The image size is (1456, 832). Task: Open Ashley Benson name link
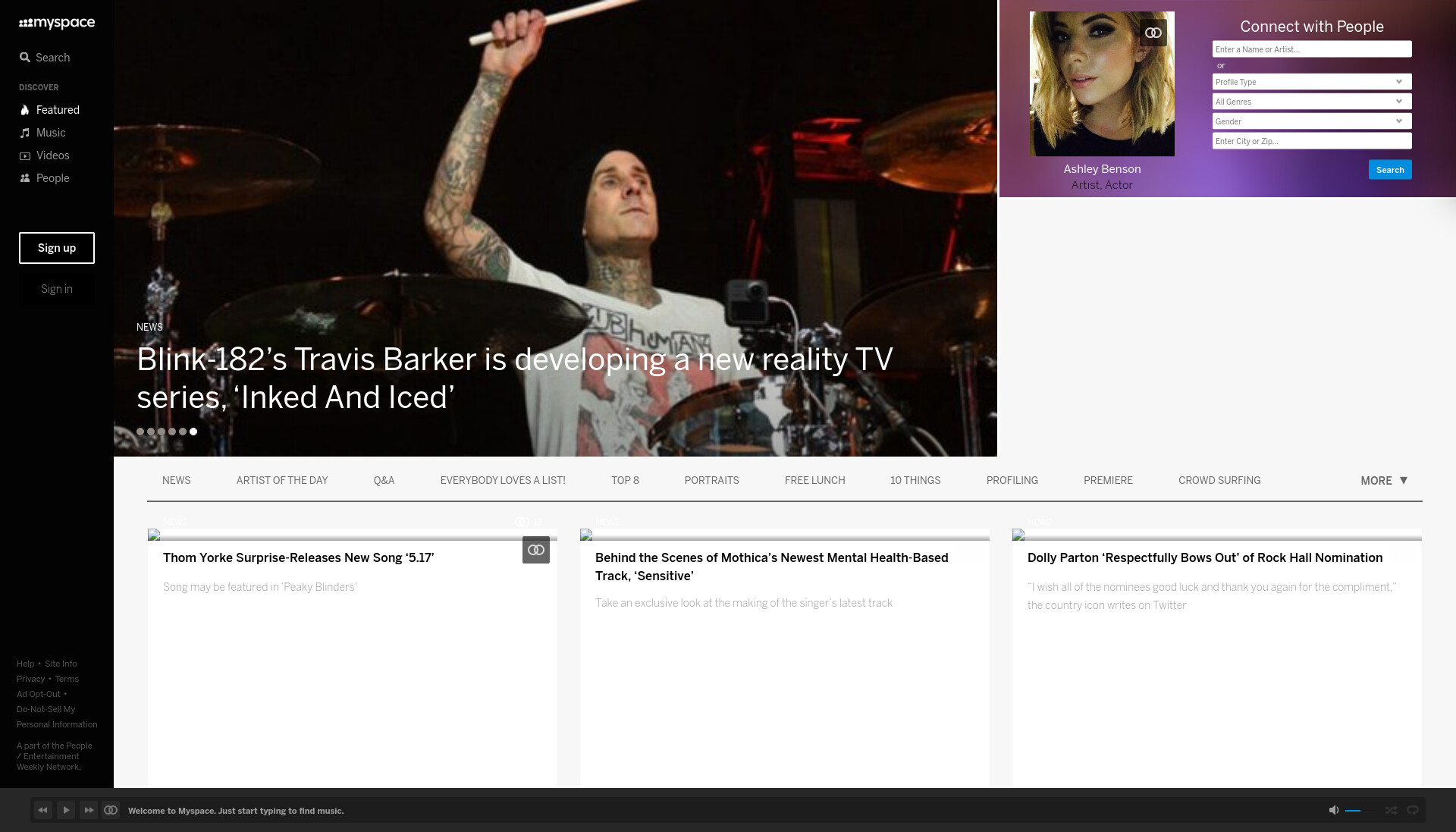tap(1102, 169)
